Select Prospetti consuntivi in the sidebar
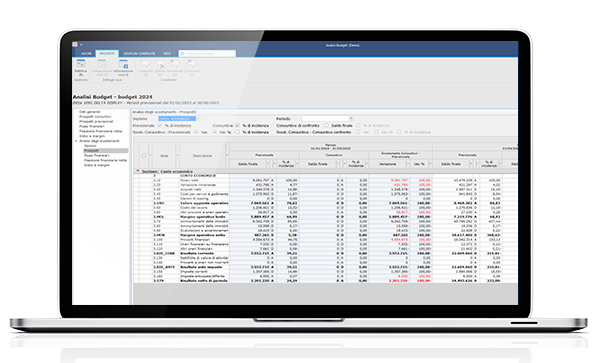 click(95, 117)
